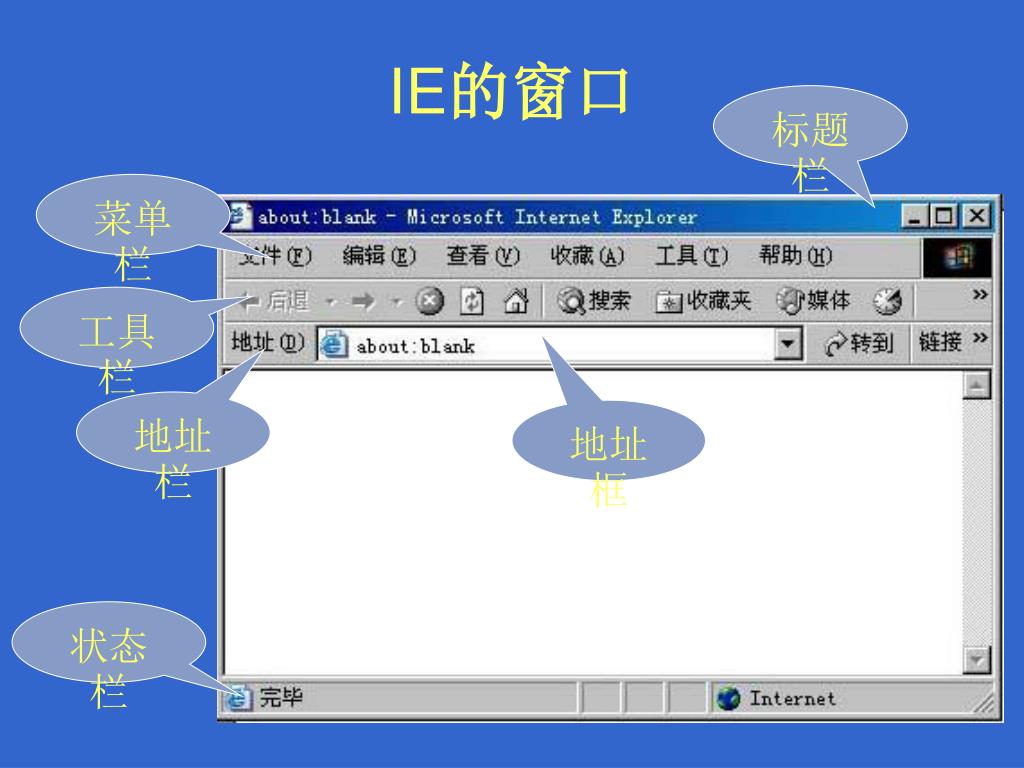Image resolution: width=1024 pixels, height=768 pixels.
Task: Open the 查看(V) menu
Action: coord(483,255)
